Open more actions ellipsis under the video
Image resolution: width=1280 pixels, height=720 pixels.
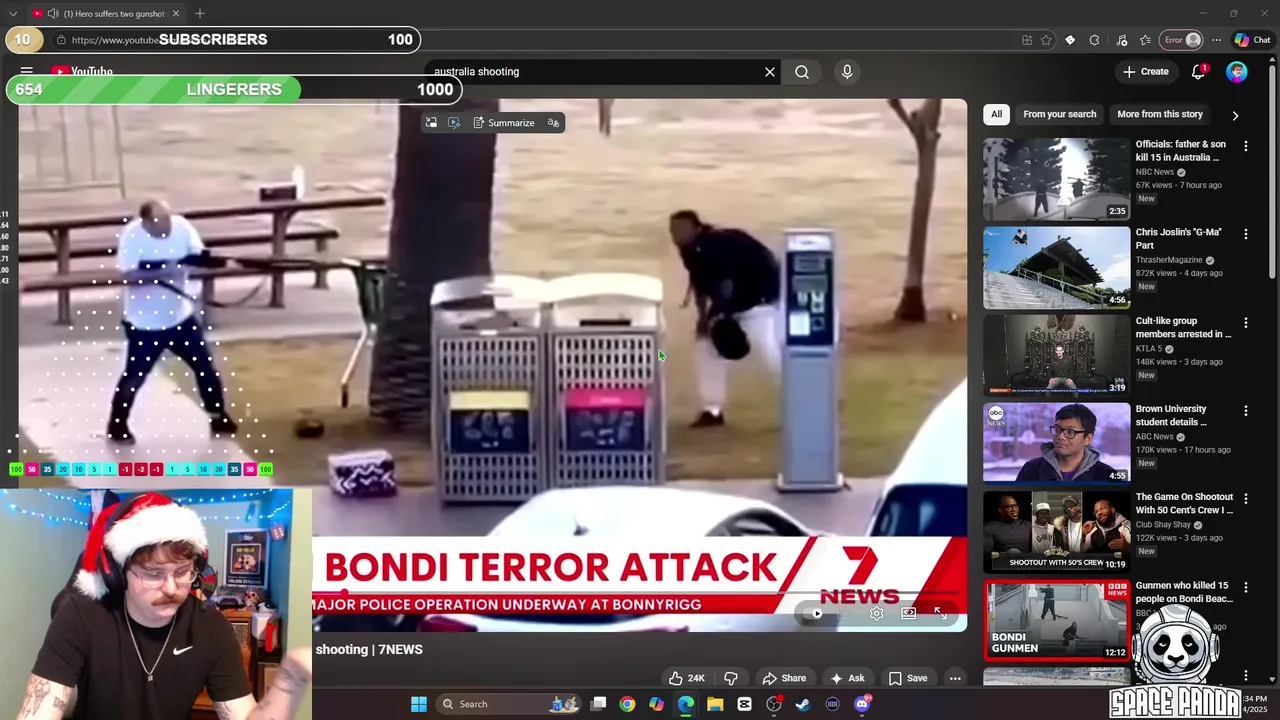point(955,678)
